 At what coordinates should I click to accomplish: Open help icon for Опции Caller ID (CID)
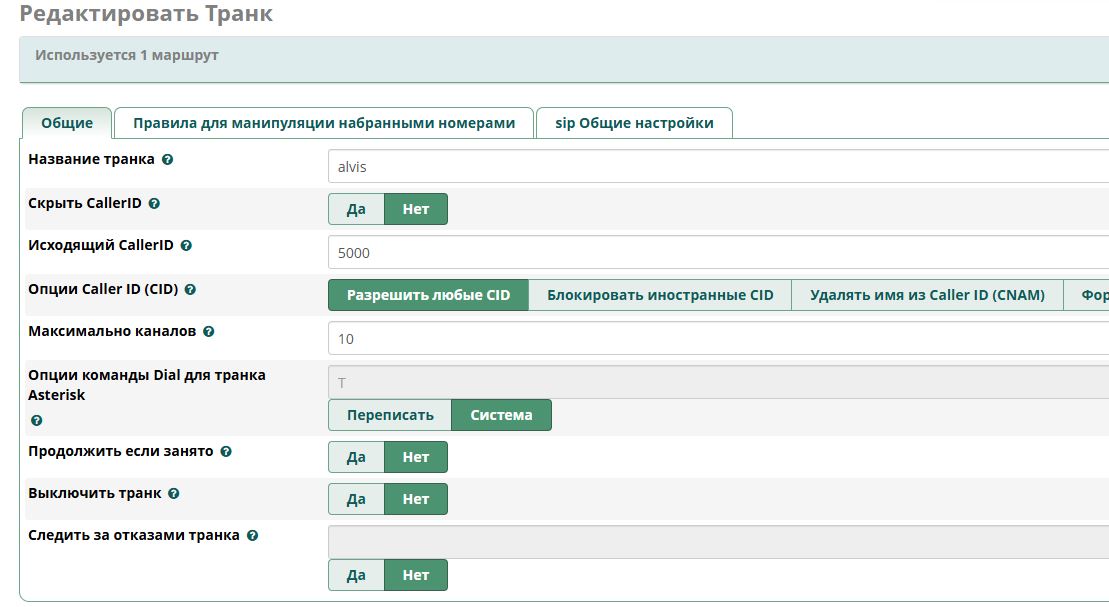click(x=190, y=289)
